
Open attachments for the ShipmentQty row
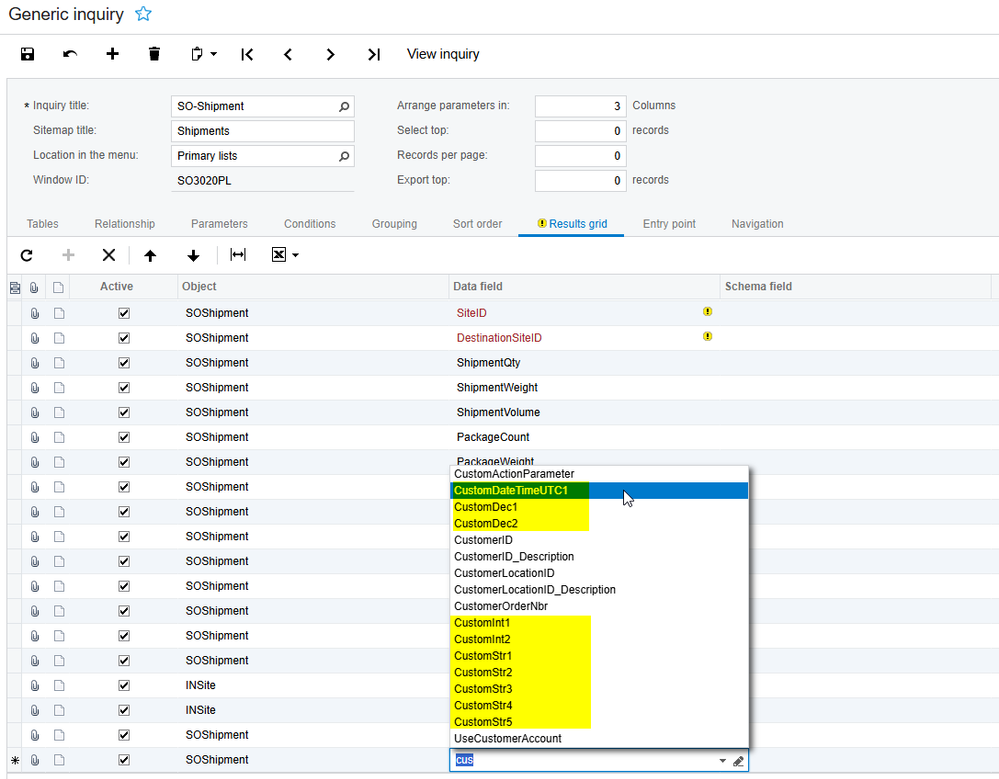pos(35,363)
